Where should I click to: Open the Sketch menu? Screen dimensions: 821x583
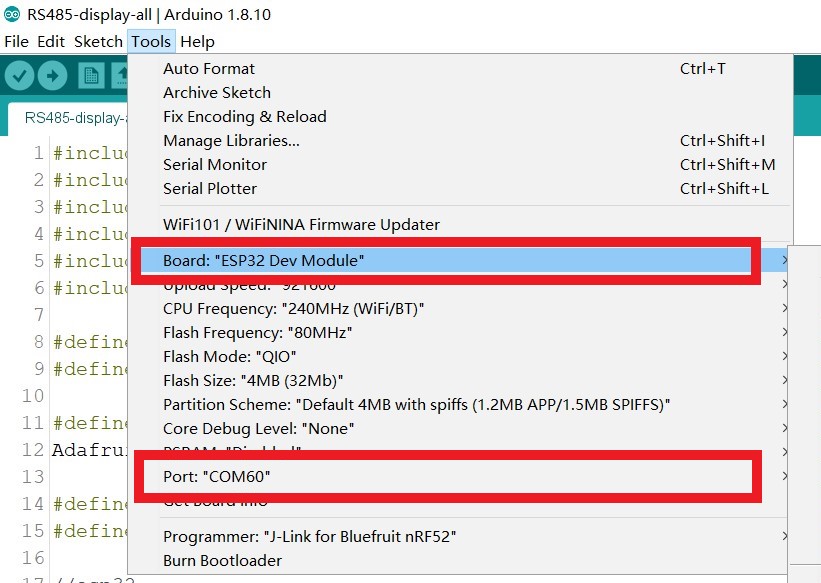coord(98,41)
